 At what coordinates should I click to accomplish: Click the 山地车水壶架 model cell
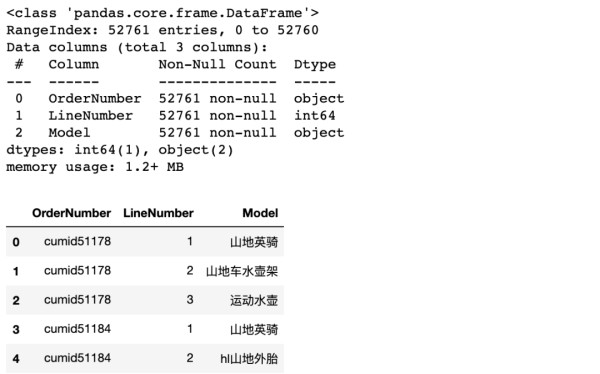pyautogui.click(x=242, y=271)
